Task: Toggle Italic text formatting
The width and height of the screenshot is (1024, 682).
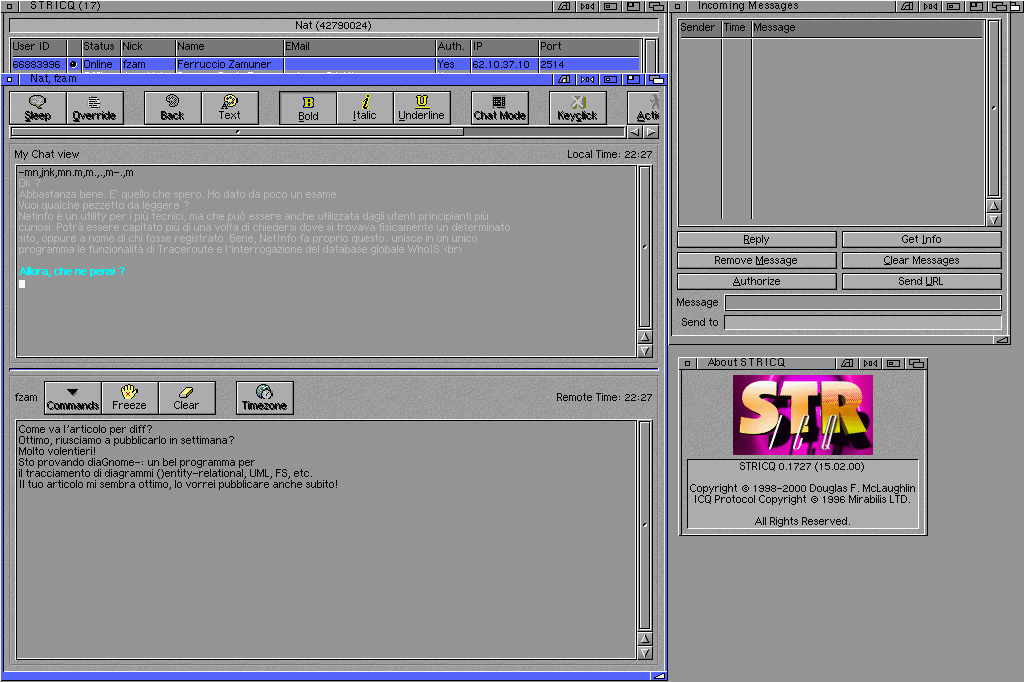Action: 365,107
